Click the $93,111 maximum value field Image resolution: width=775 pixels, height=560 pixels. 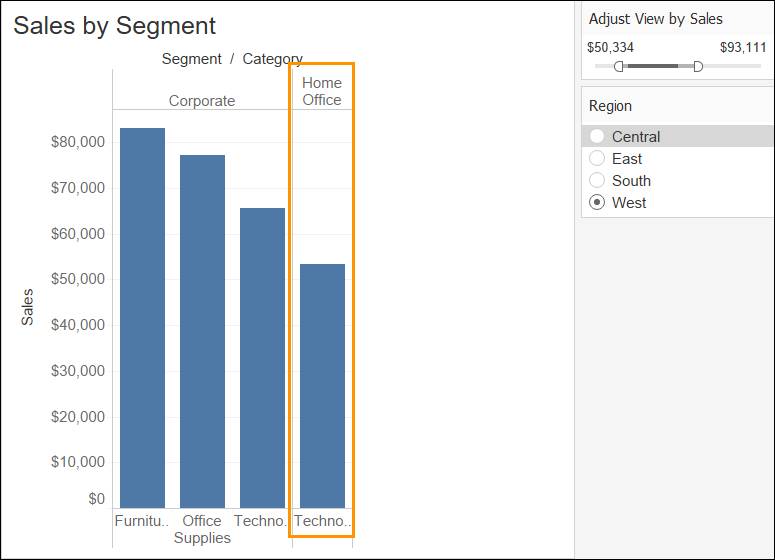[x=743, y=47]
